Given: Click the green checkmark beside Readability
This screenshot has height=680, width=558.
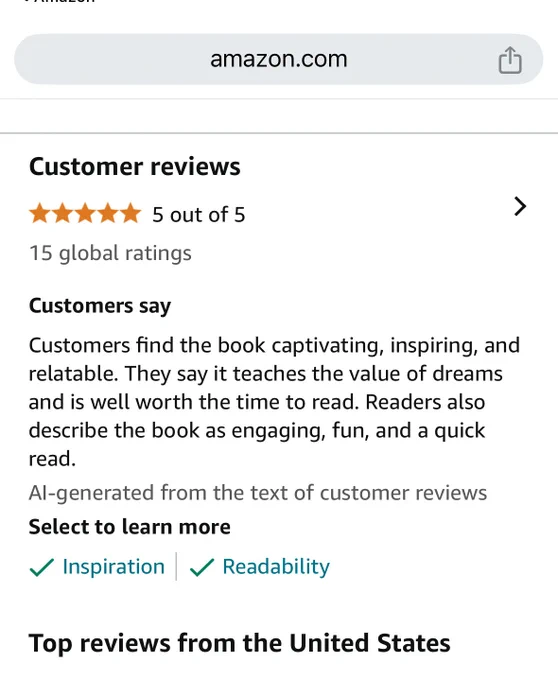Looking at the screenshot, I should pyautogui.click(x=202, y=567).
